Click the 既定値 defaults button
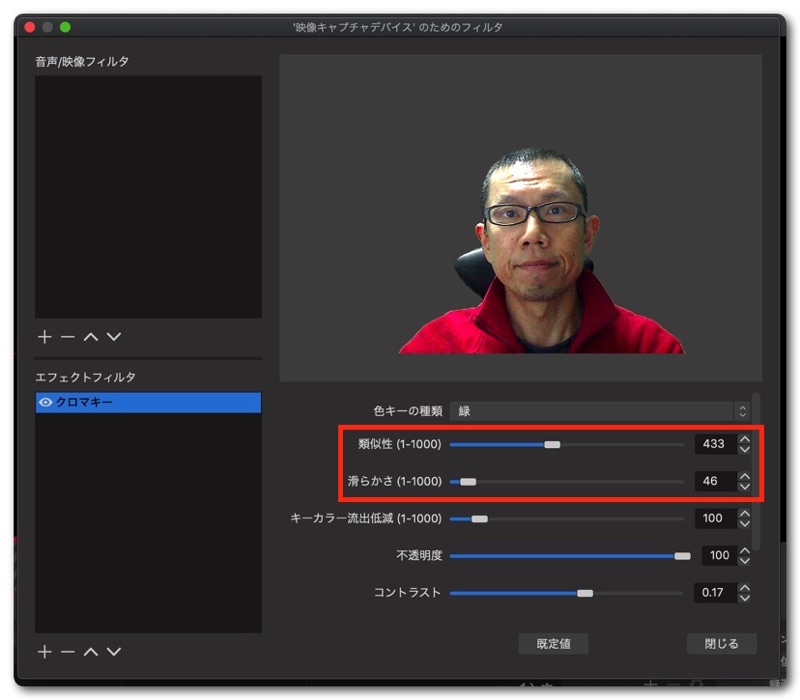The image size is (800, 700). coord(552,643)
